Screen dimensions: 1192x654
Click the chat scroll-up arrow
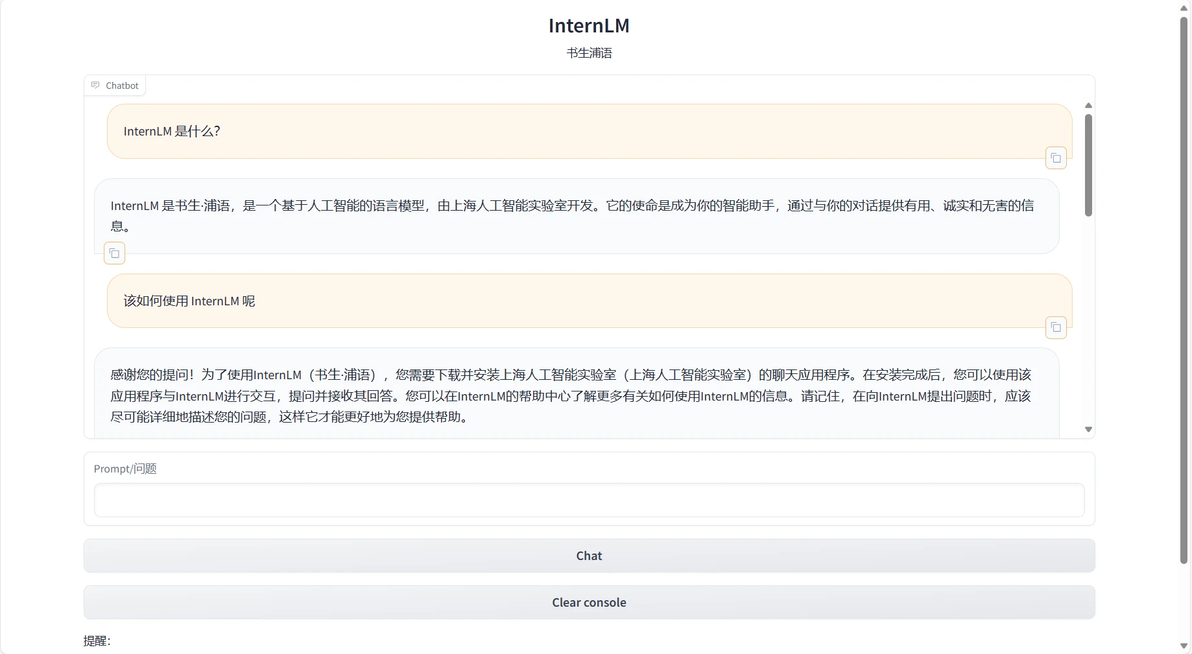(1088, 106)
